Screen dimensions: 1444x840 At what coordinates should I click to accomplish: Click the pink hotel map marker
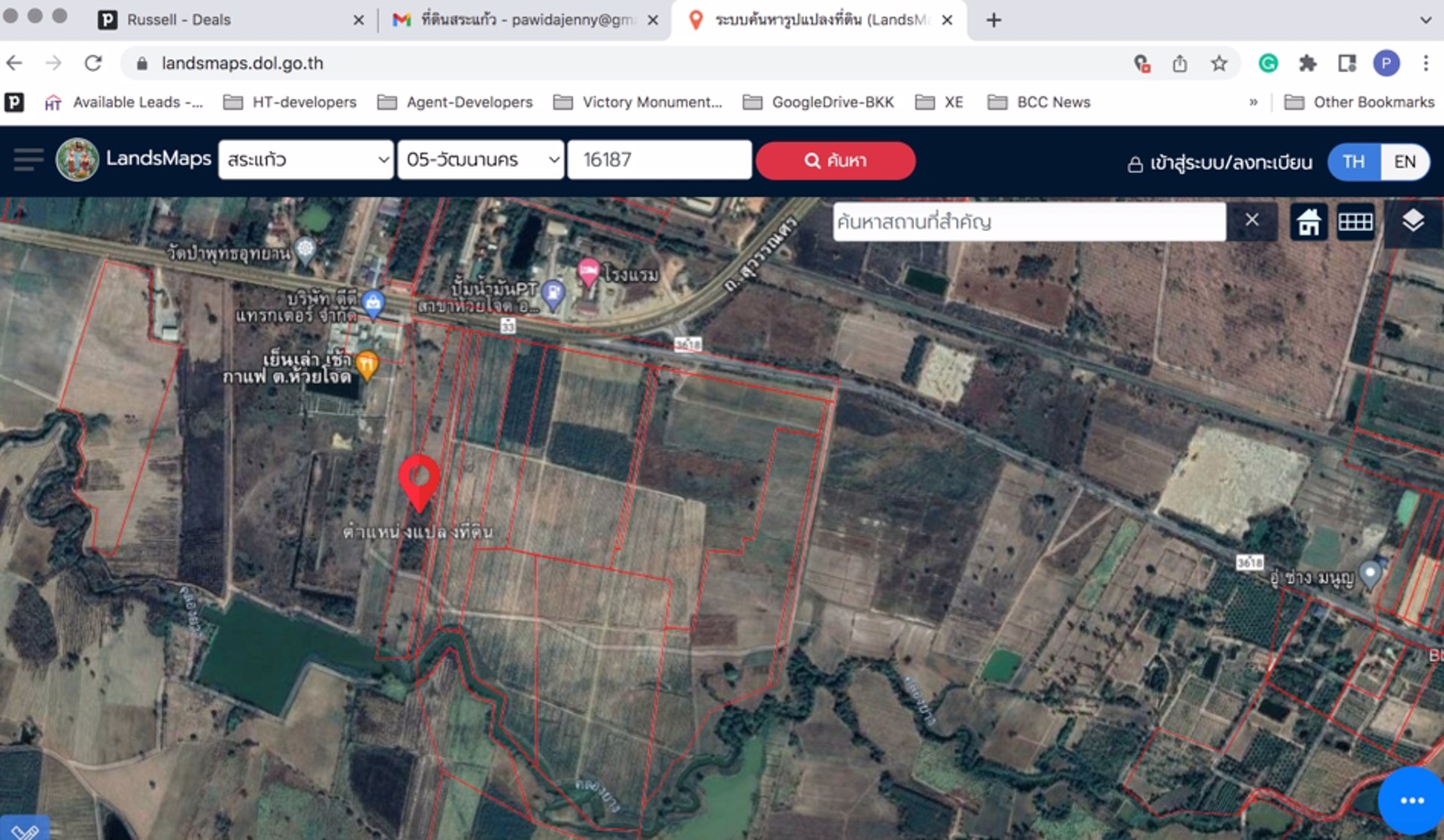588,271
